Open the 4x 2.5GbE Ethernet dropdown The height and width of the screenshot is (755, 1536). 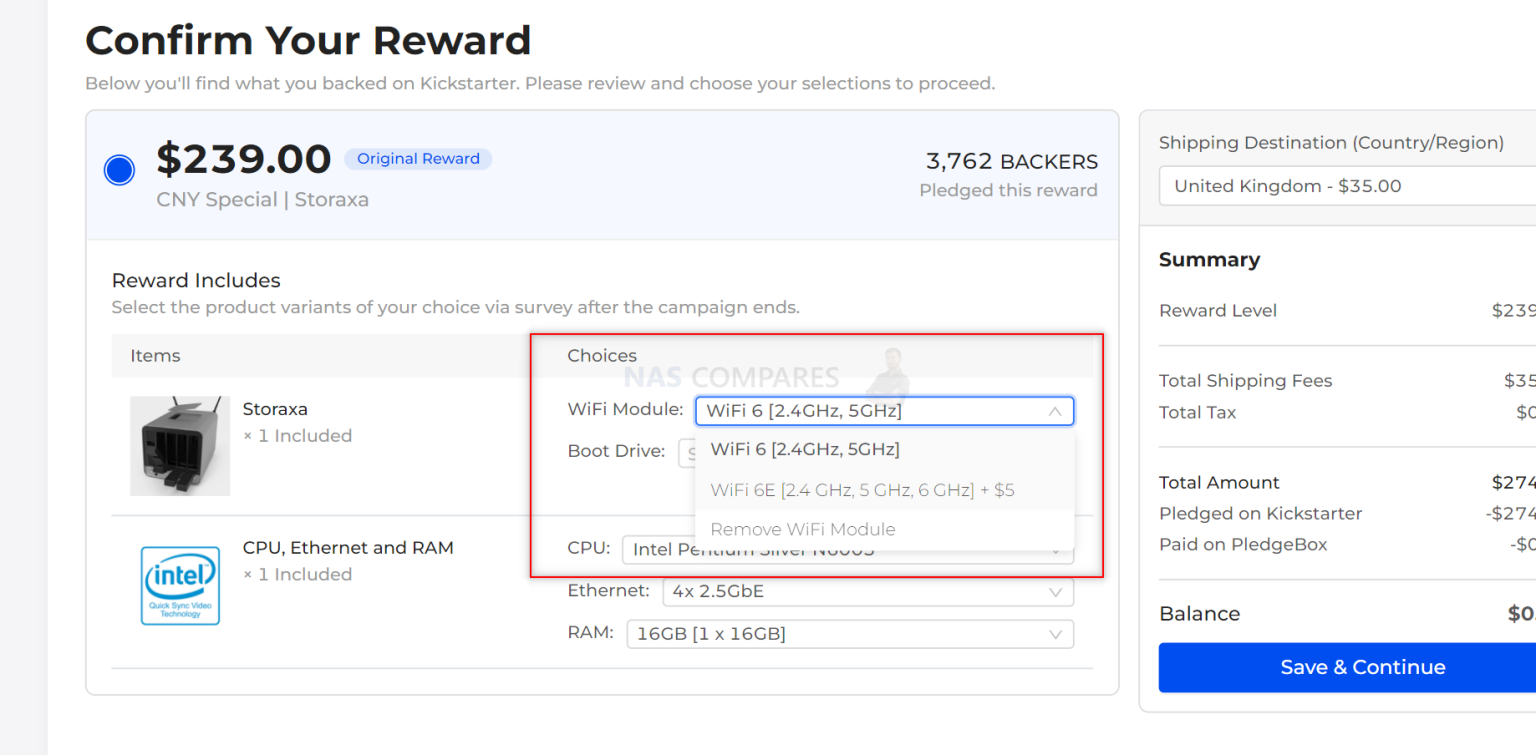868,592
